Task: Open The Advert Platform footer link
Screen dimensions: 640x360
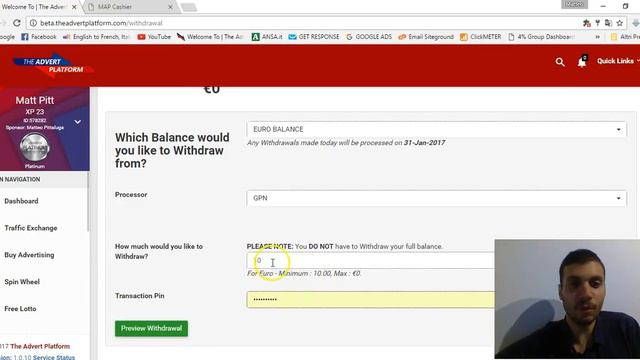Action: (40, 346)
